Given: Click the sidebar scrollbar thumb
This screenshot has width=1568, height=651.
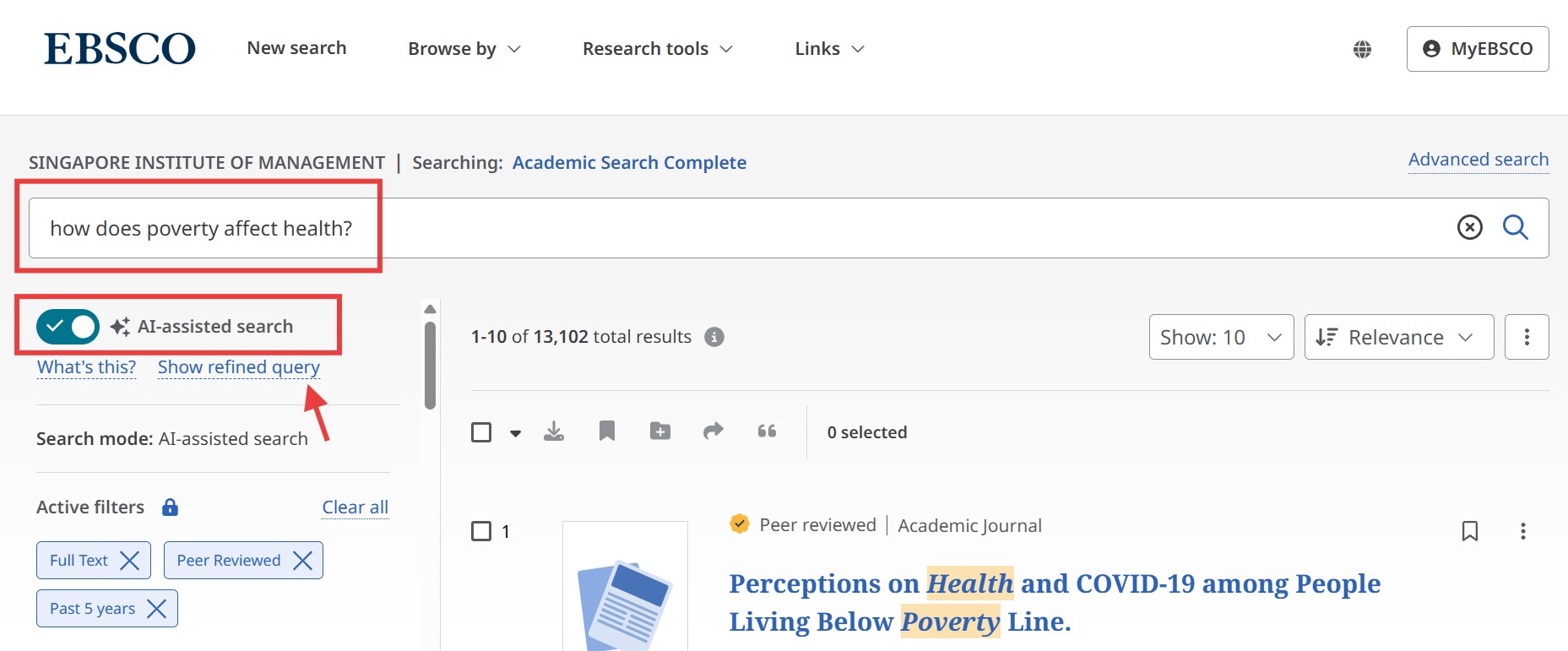Looking at the screenshot, I should point(430,366).
